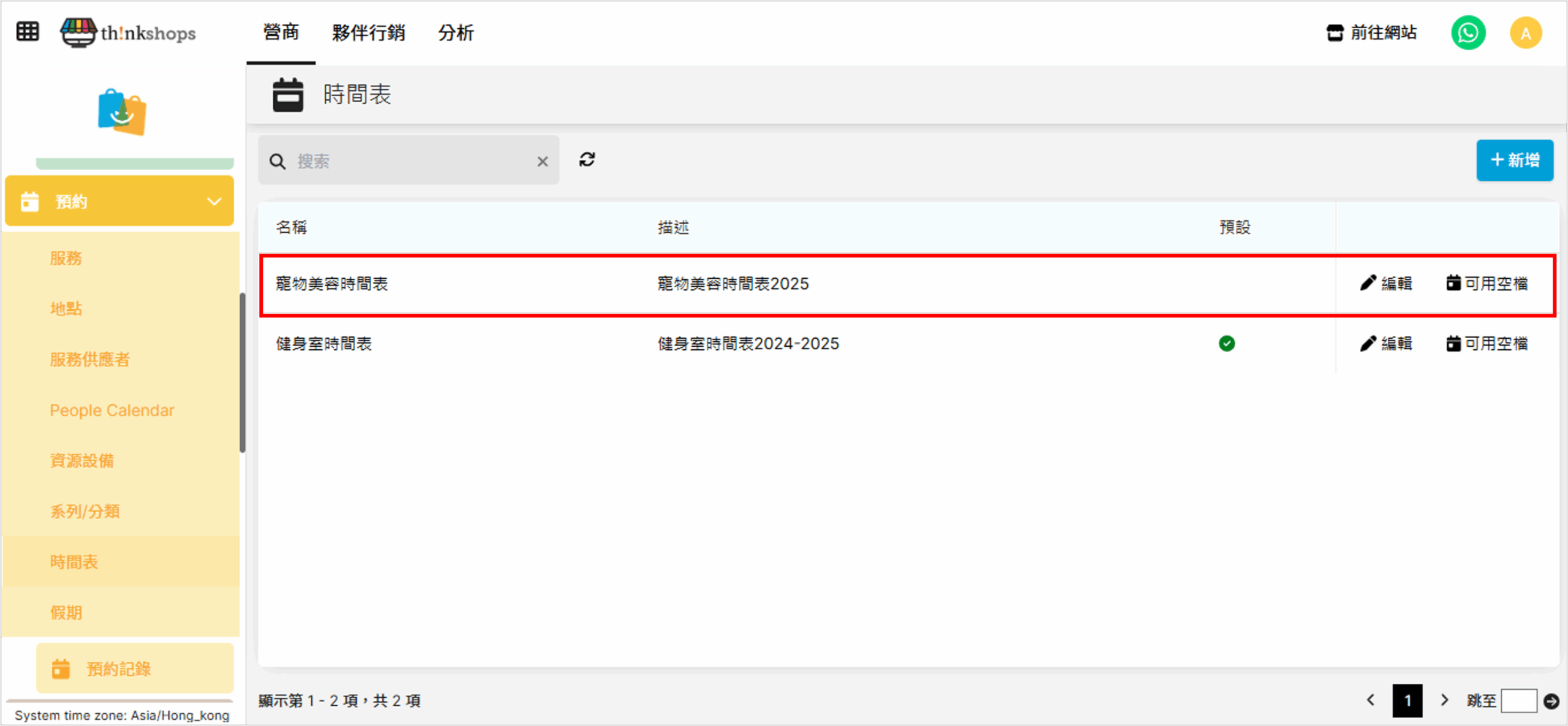1568x726 pixels.
Task: Open the apps grid icon
Action: tap(28, 31)
